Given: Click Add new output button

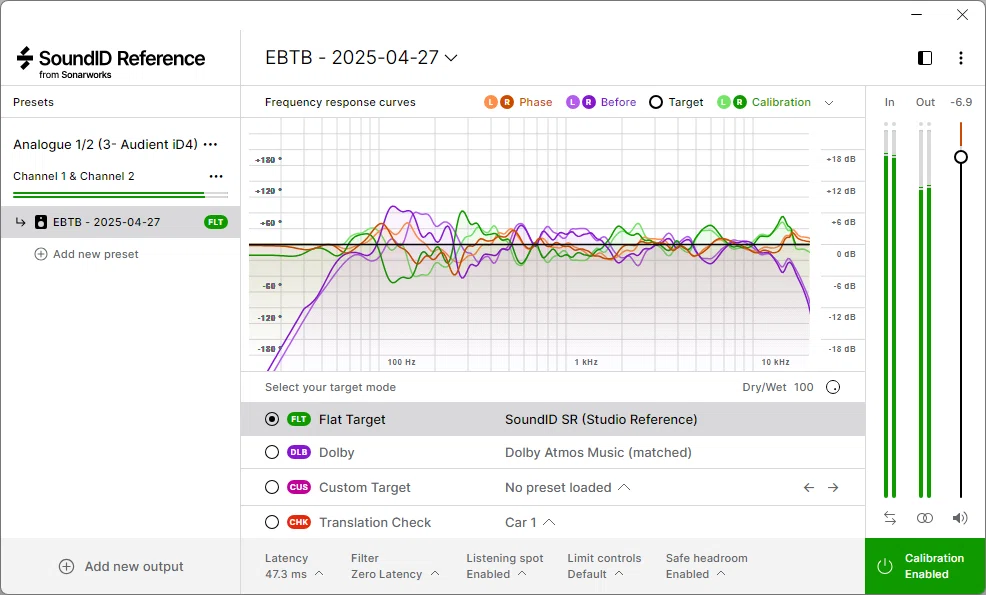Looking at the screenshot, I should pos(121,567).
